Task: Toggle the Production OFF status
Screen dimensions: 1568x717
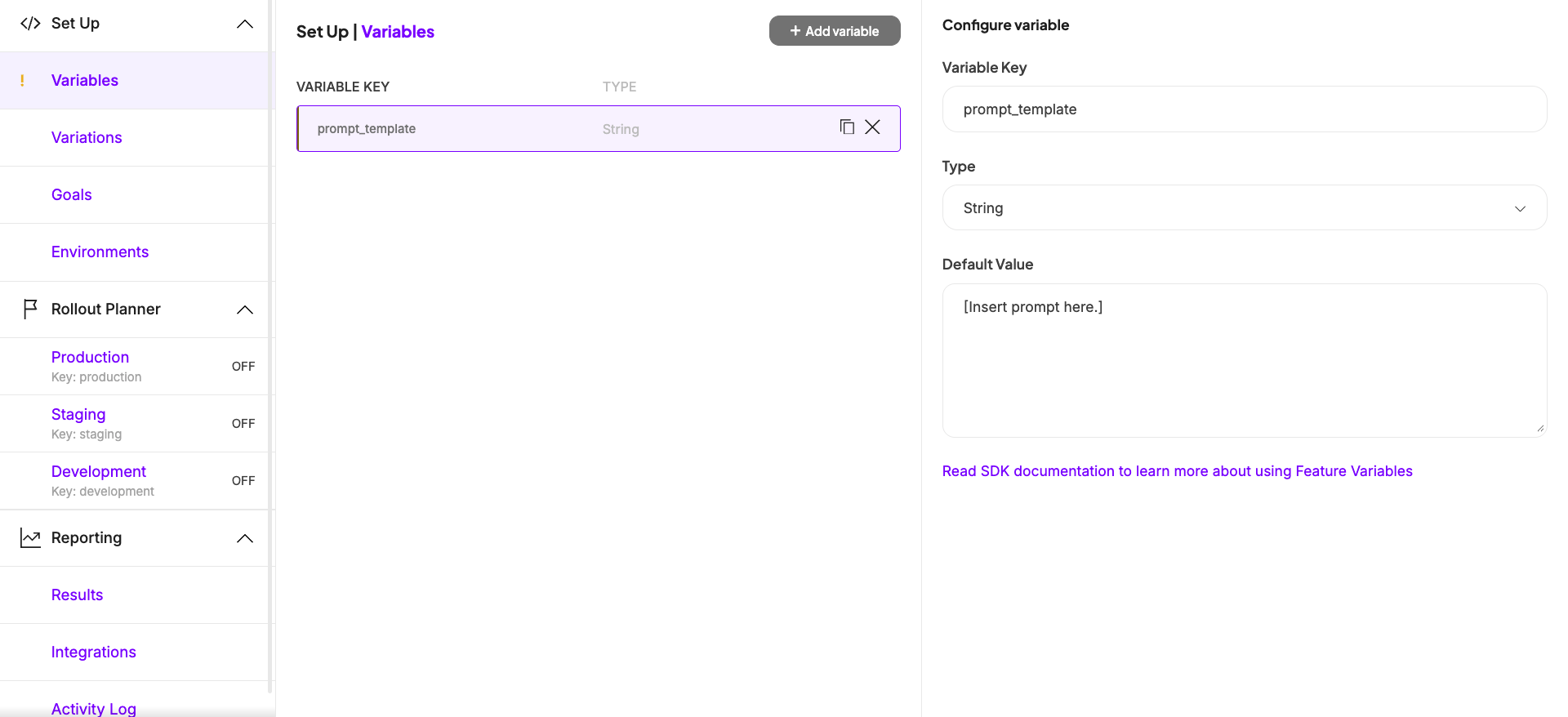Action: coord(243,367)
